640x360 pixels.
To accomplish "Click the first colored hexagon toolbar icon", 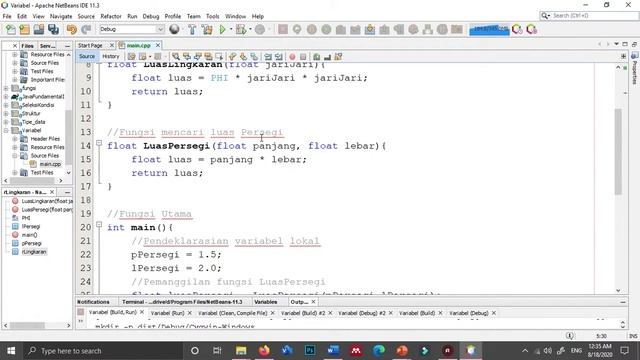I will tap(517, 29).
